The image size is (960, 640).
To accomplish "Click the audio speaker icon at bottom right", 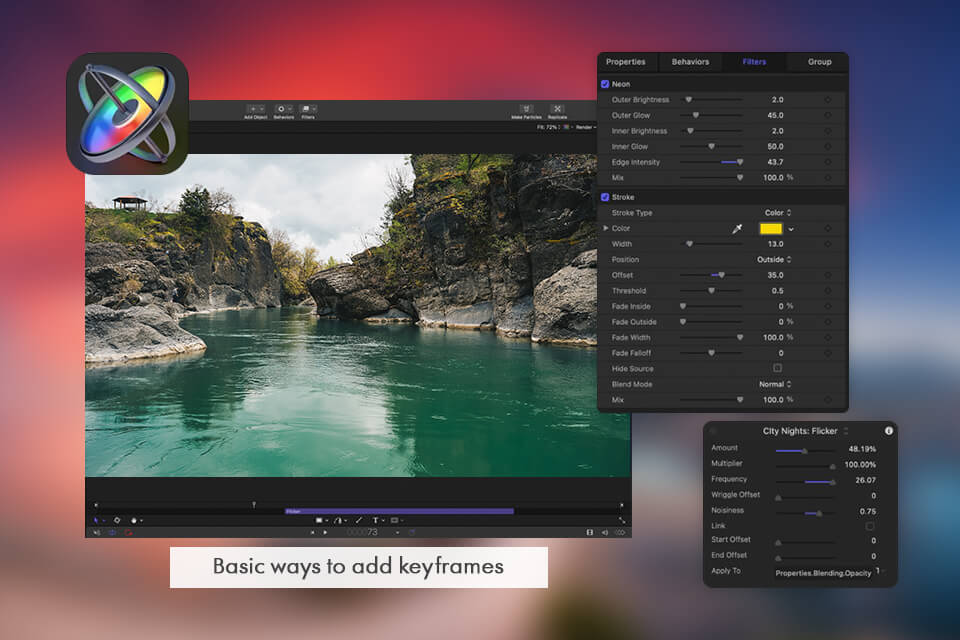I will click(x=605, y=533).
